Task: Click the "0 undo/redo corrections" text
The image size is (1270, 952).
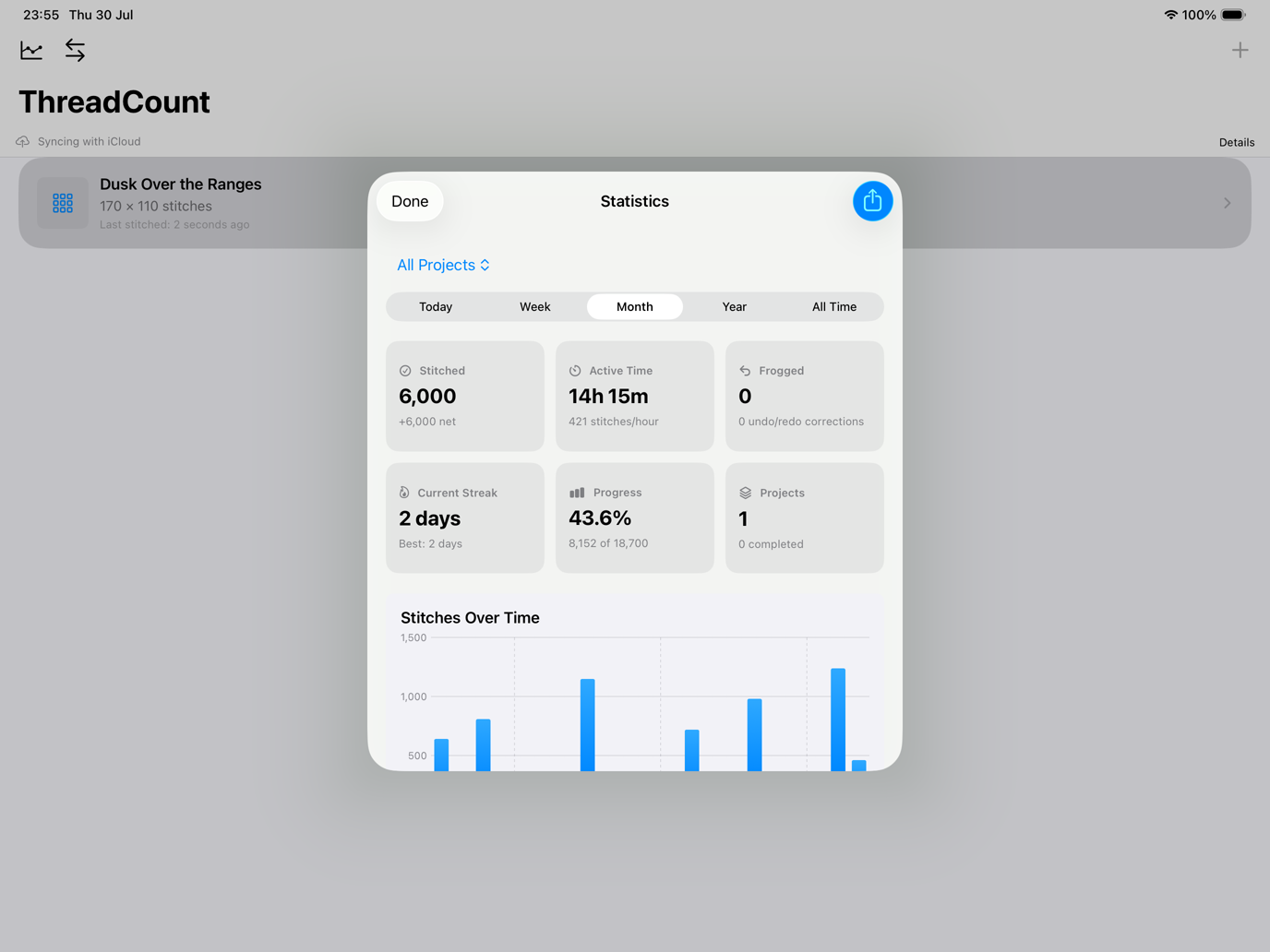Action: pos(801,422)
